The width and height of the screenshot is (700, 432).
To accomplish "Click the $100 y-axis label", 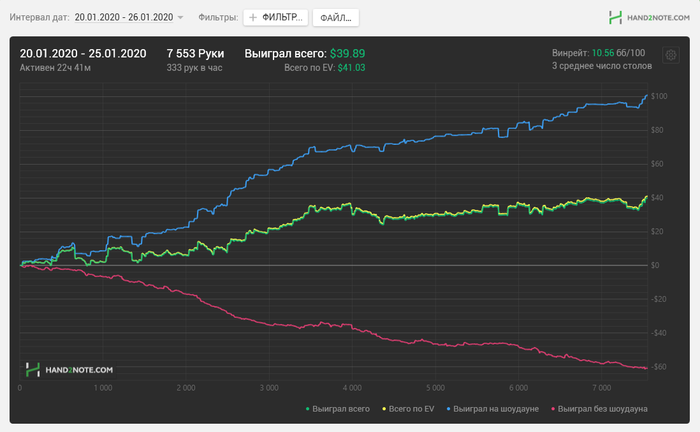I will 659,96.
